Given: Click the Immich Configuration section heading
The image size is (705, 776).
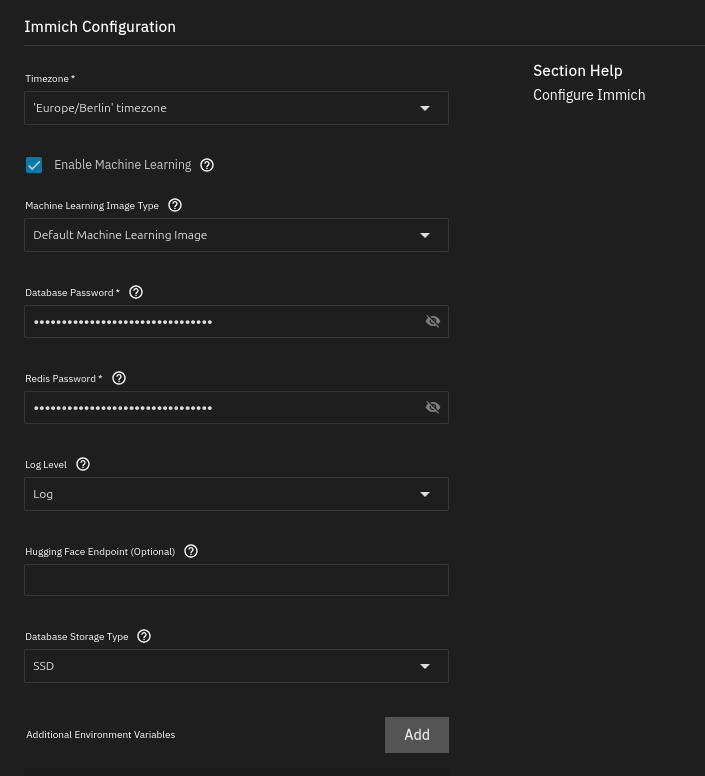Looking at the screenshot, I should click(100, 27).
